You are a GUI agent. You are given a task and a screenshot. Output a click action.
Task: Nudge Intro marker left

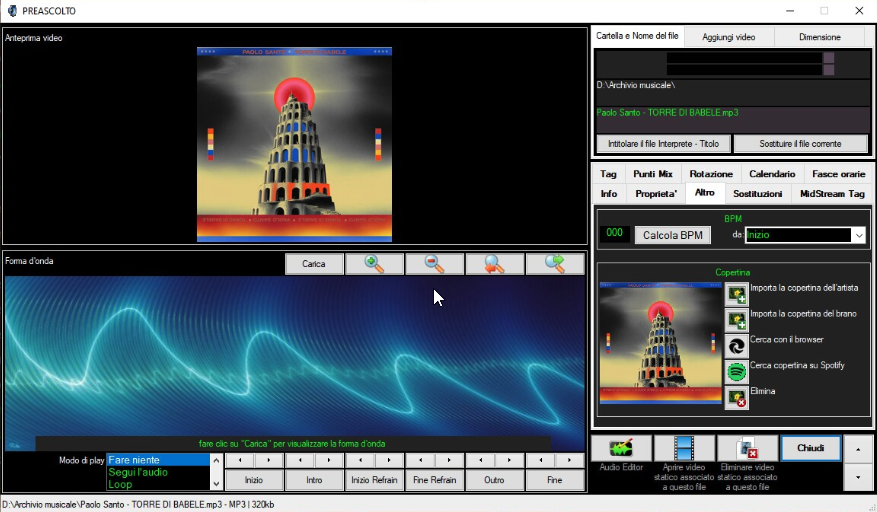[x=300, y=460]
